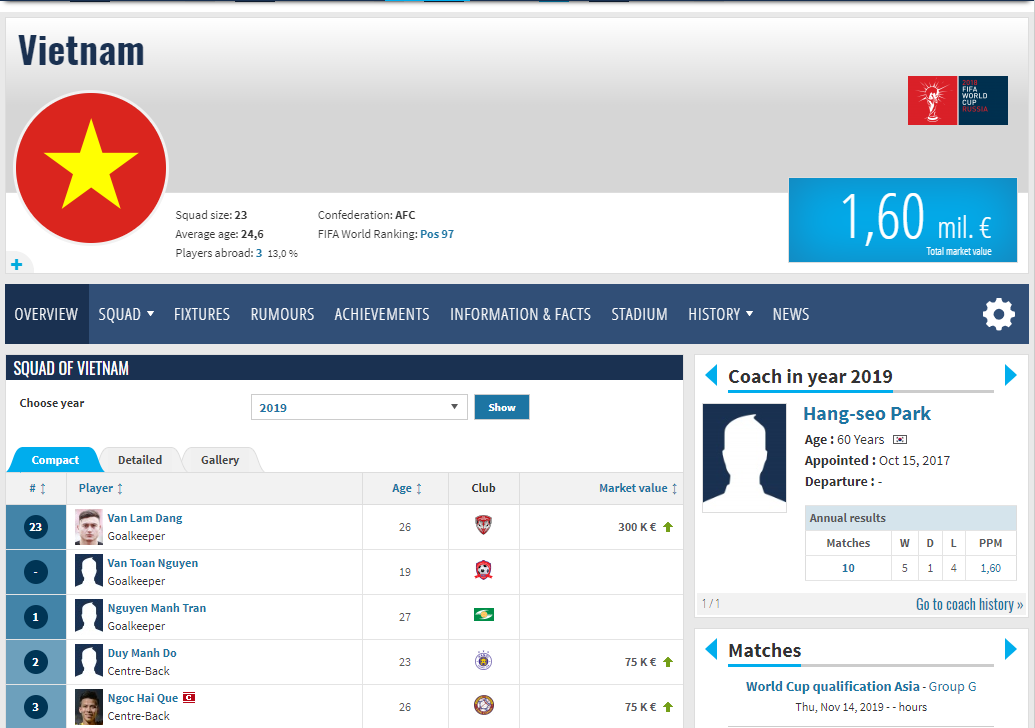Image resolution: width=1035 pixels, height=728 pixels.
Task: Open Van Lam Dang's club crest
Action: click(x=483, y=525)
